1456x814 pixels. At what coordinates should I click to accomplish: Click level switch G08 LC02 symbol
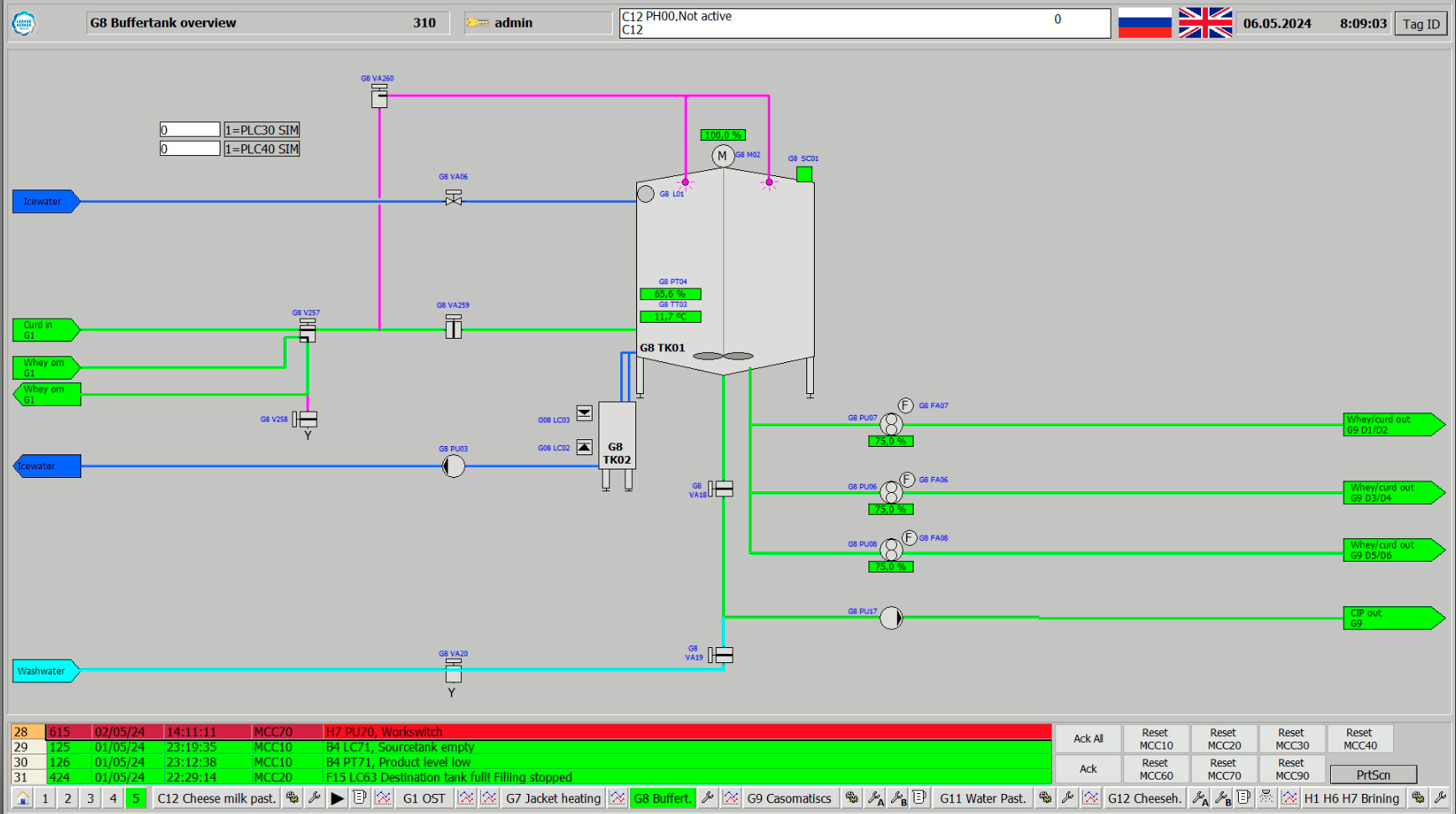pyautogui.click(x=584, y=448)
